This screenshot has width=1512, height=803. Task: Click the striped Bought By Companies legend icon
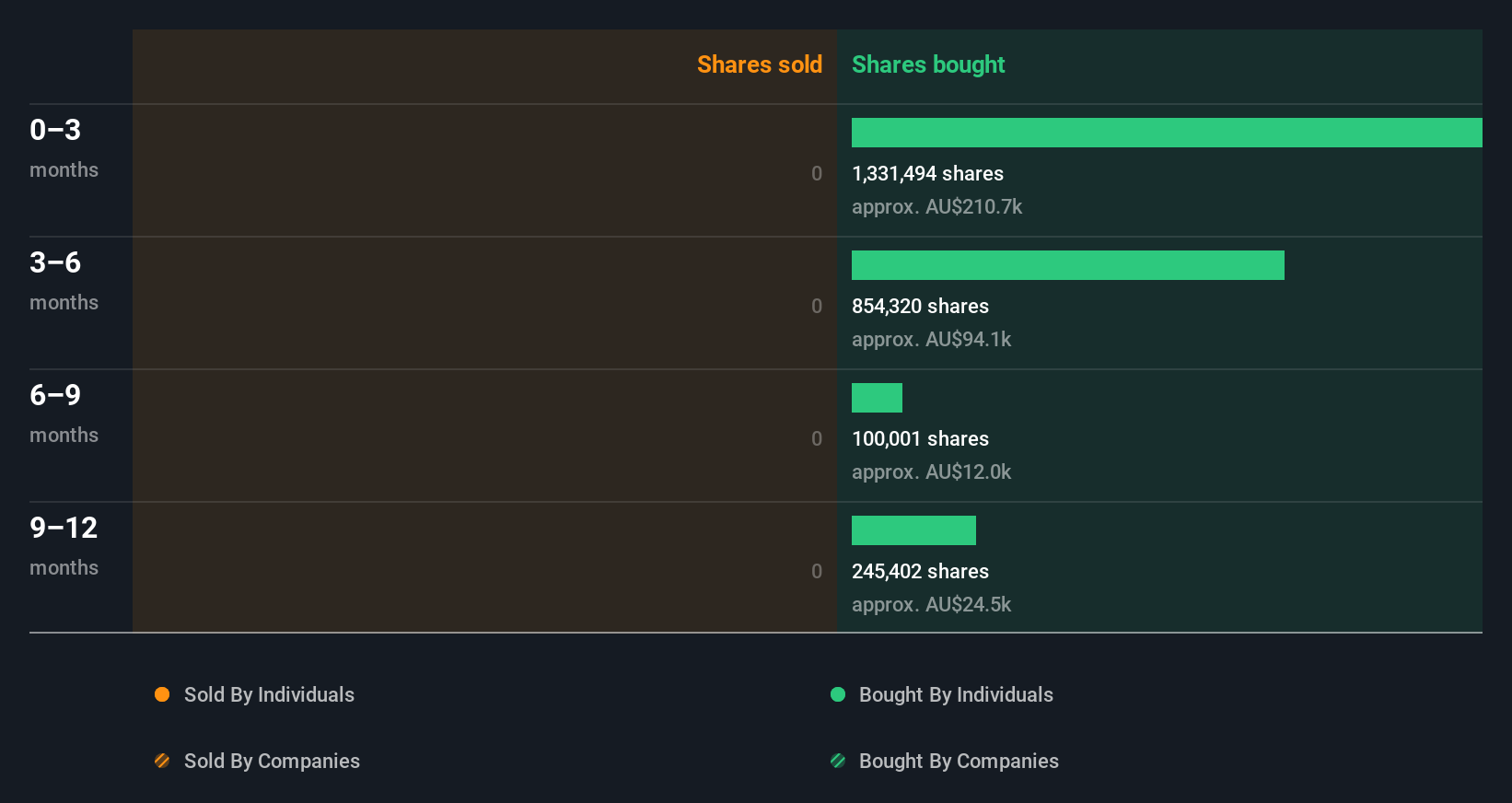(838, 761)
